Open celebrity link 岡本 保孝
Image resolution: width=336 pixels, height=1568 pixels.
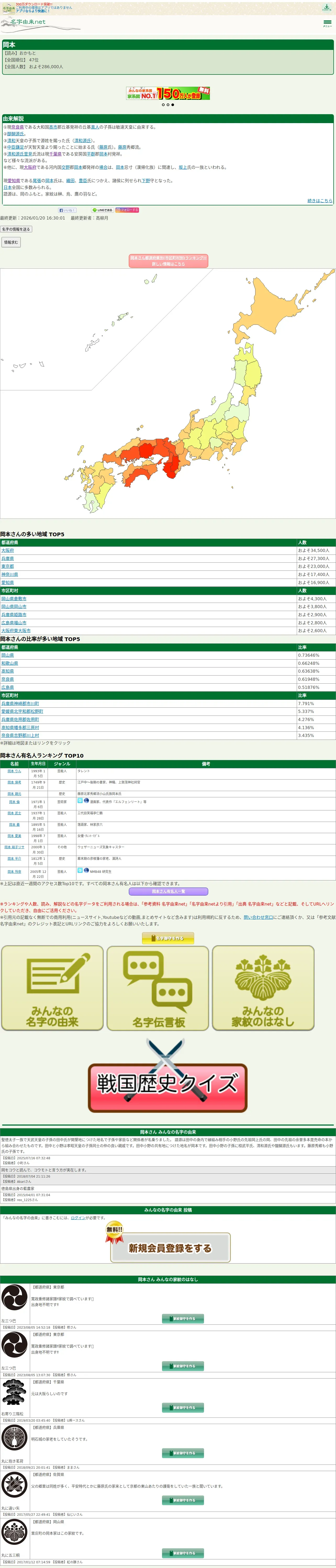click(x=14, y=782)
